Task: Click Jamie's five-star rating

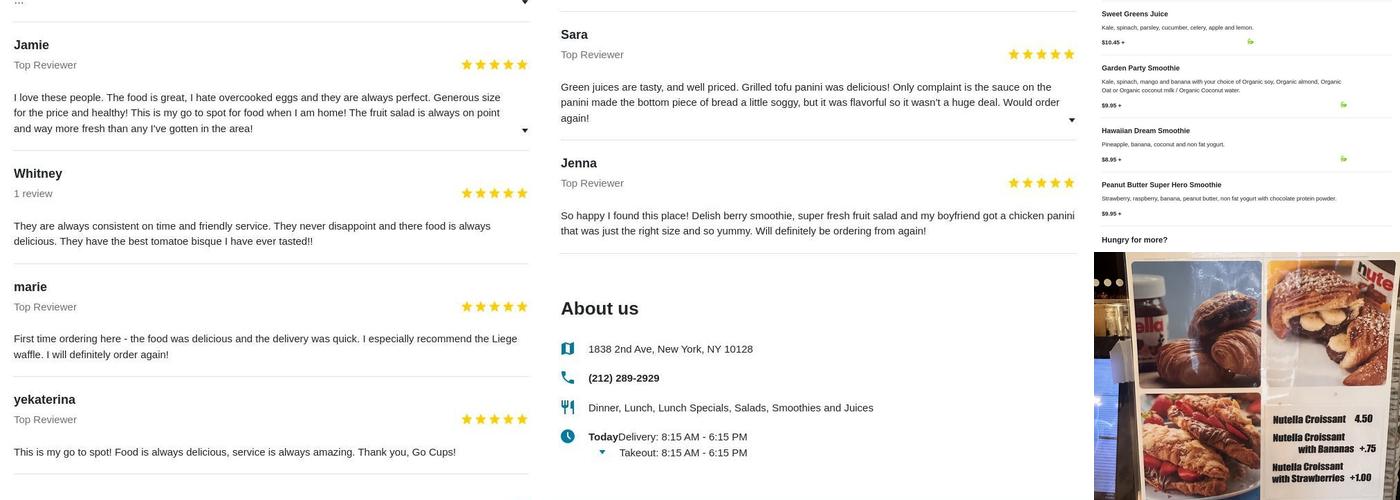Action: pyautogui.click(x=494, y=65)
